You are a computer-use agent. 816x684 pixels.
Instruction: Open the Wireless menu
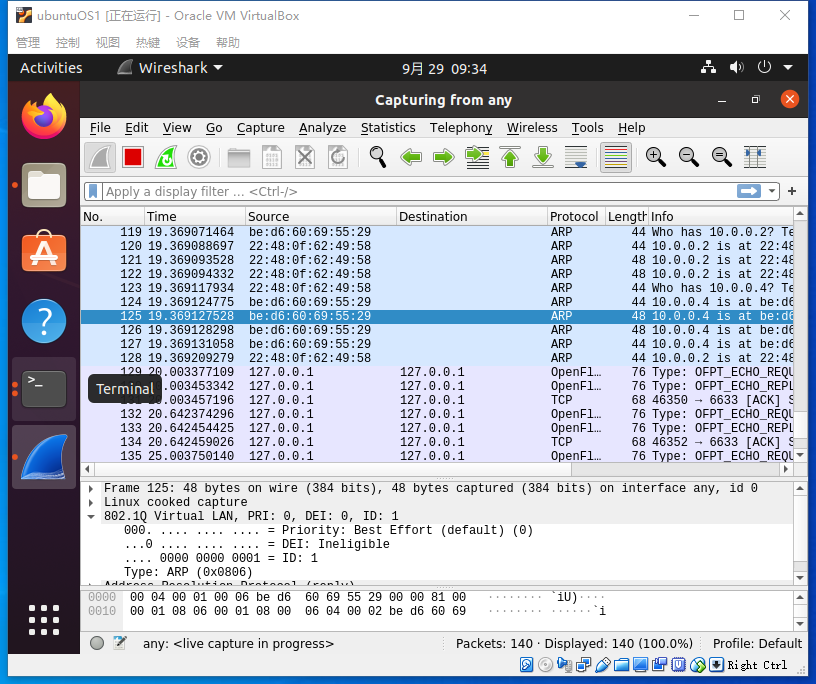click(532, 128)
